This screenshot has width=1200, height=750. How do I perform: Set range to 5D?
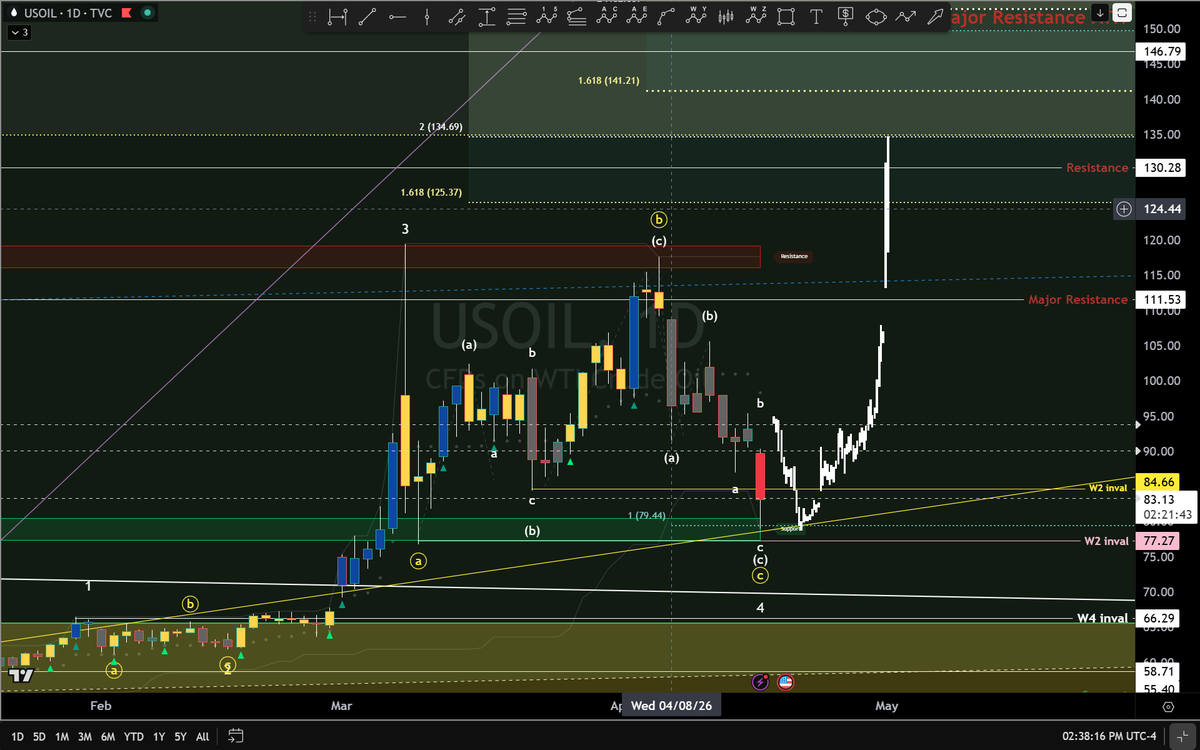point(39,737)
